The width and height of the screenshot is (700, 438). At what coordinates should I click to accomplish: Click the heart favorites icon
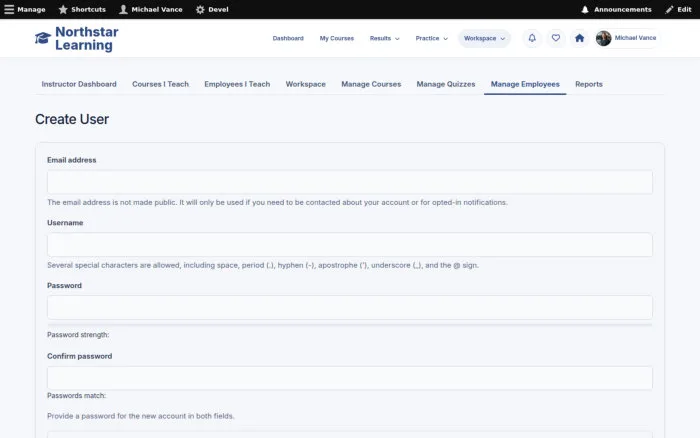click(x=555, y=38)
